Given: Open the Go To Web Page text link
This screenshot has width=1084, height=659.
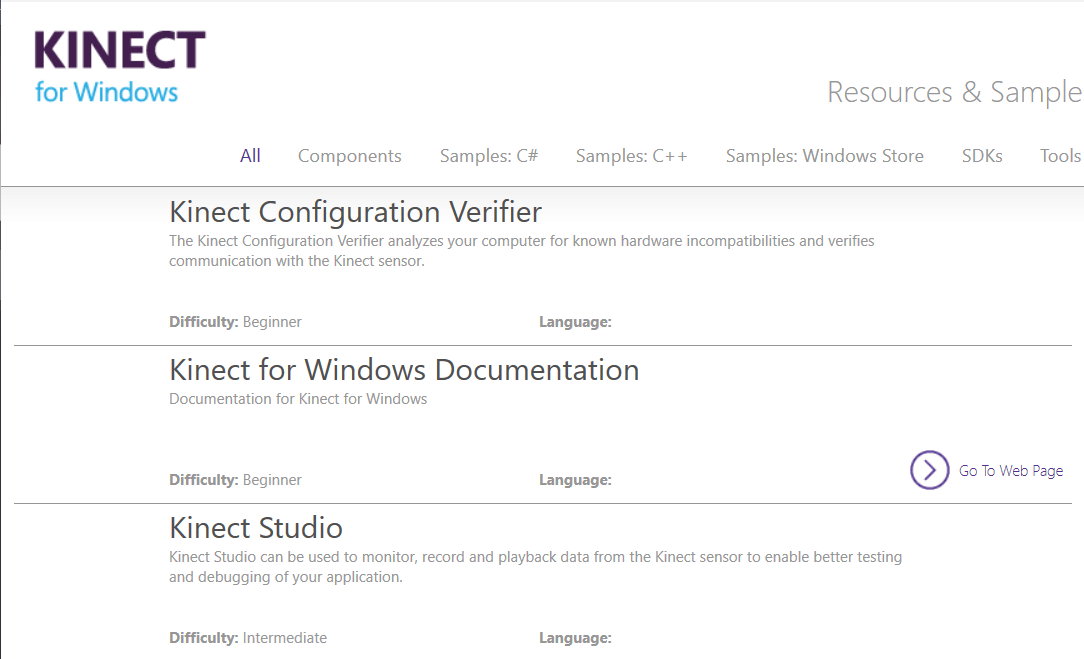Looking at the screenshot, I should coord(1010,471).
